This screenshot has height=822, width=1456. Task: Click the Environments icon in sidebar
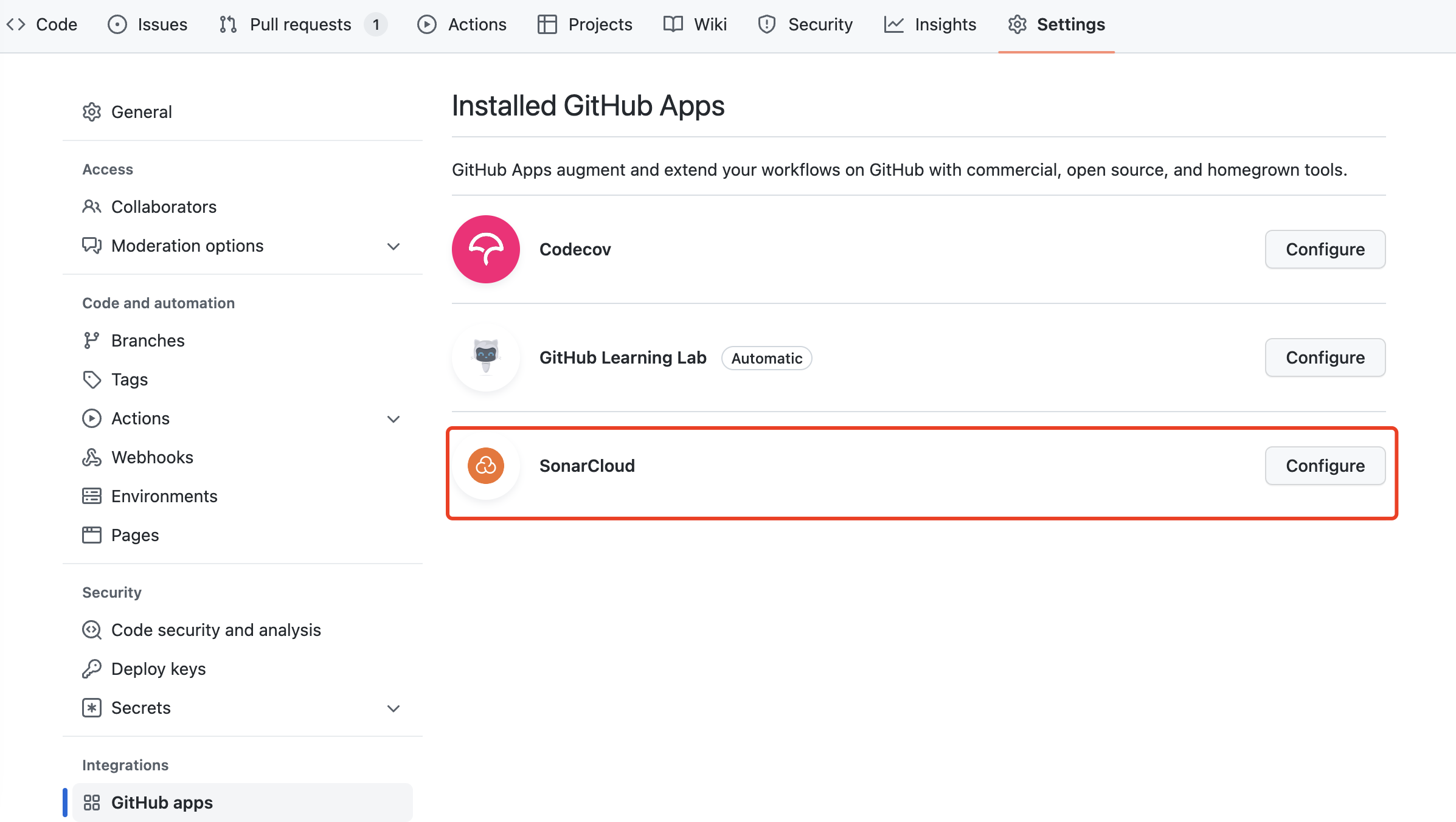[91, 496]
